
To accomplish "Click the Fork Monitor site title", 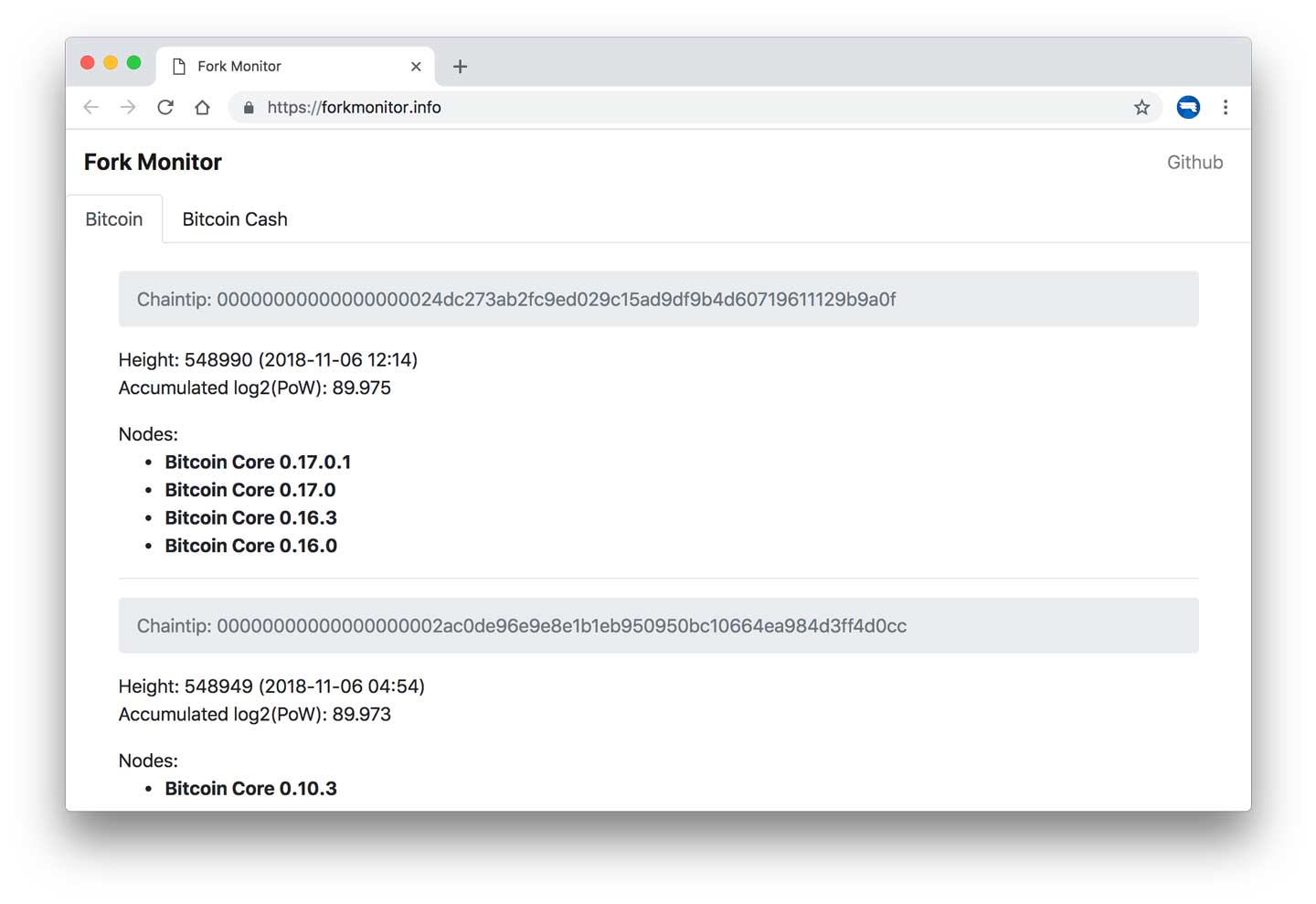I will 153,163.
